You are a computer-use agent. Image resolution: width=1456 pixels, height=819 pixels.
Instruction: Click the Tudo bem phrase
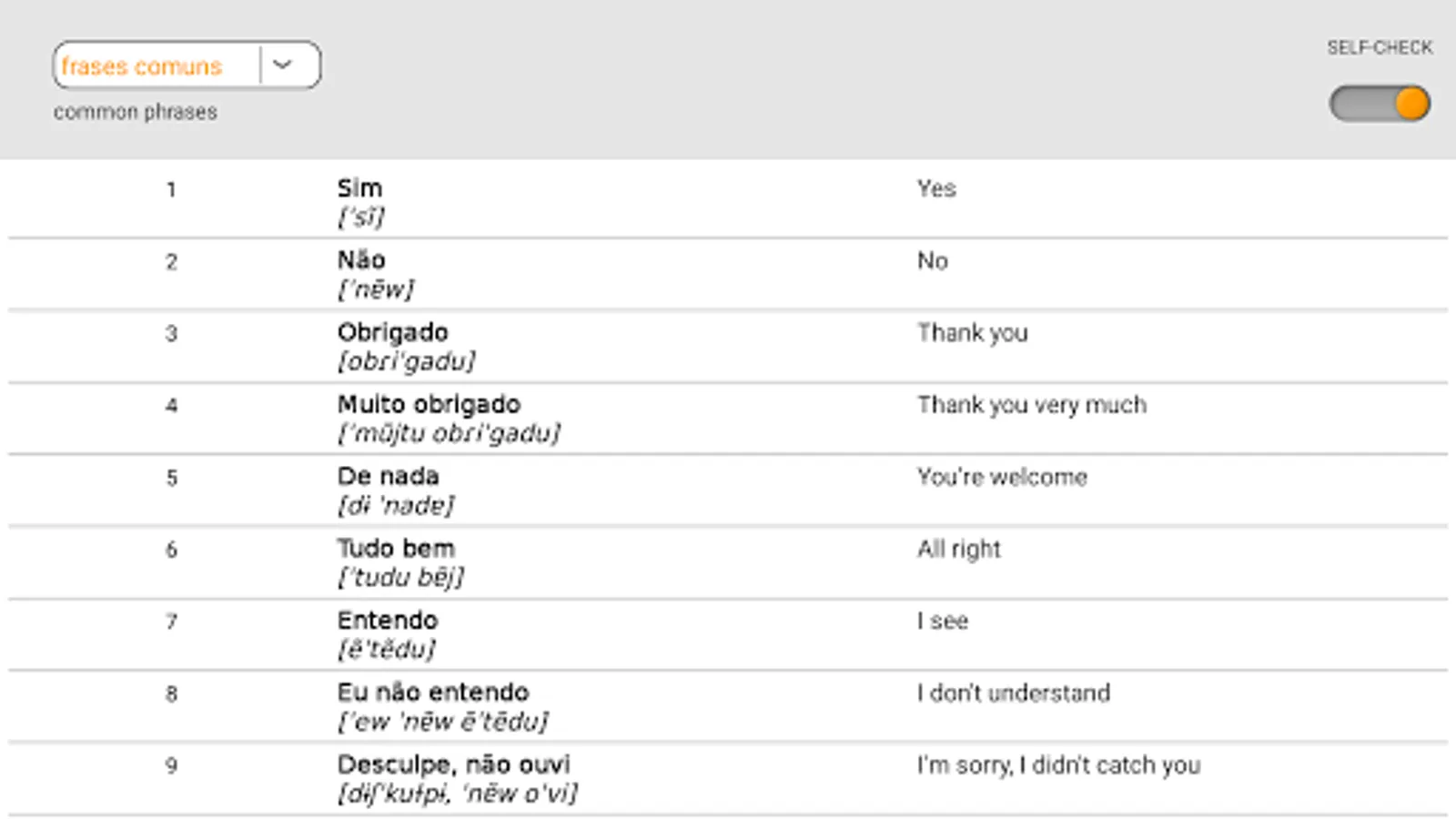[396, 548]
